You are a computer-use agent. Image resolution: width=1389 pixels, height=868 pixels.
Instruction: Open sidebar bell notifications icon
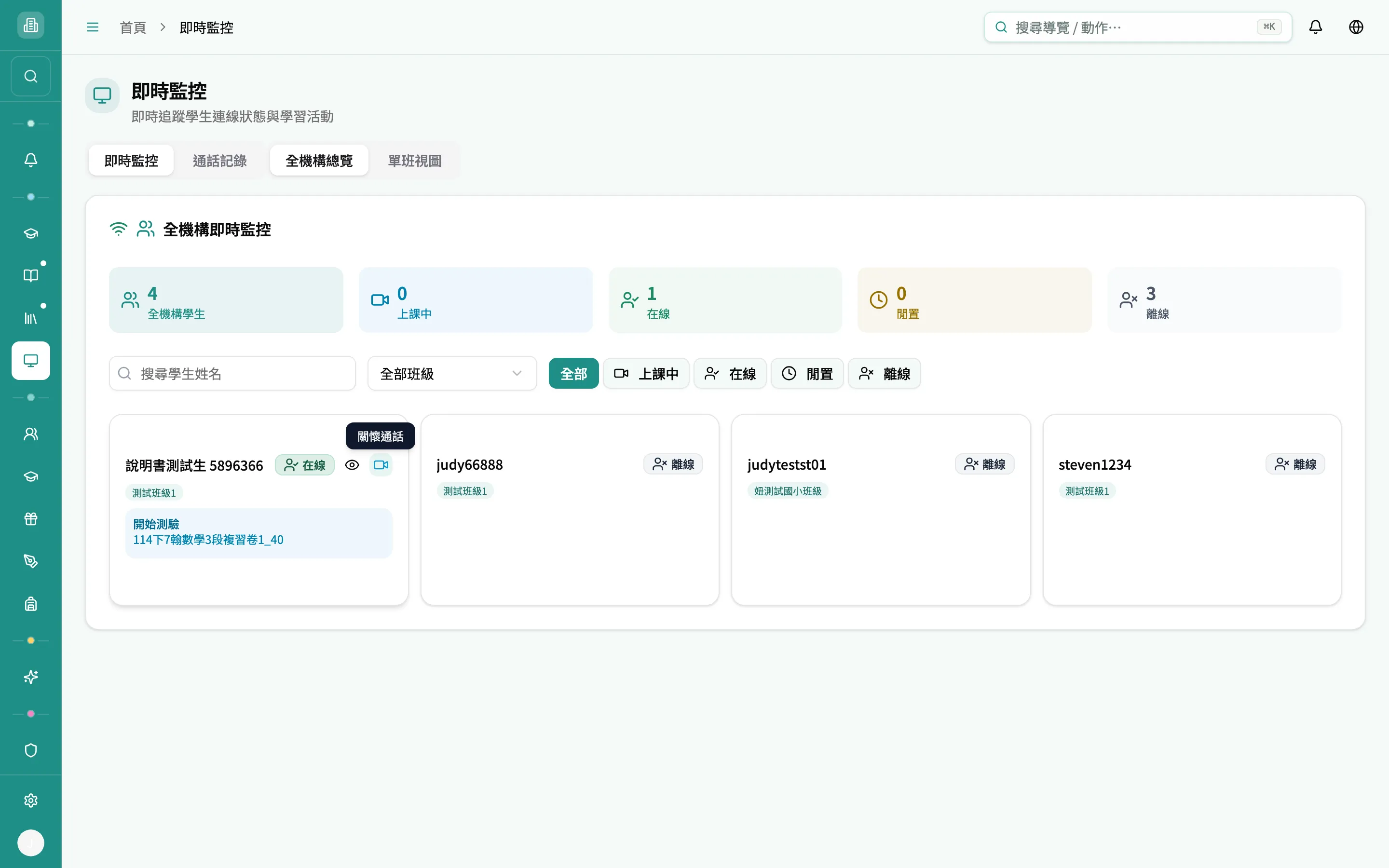click(30, 160)
